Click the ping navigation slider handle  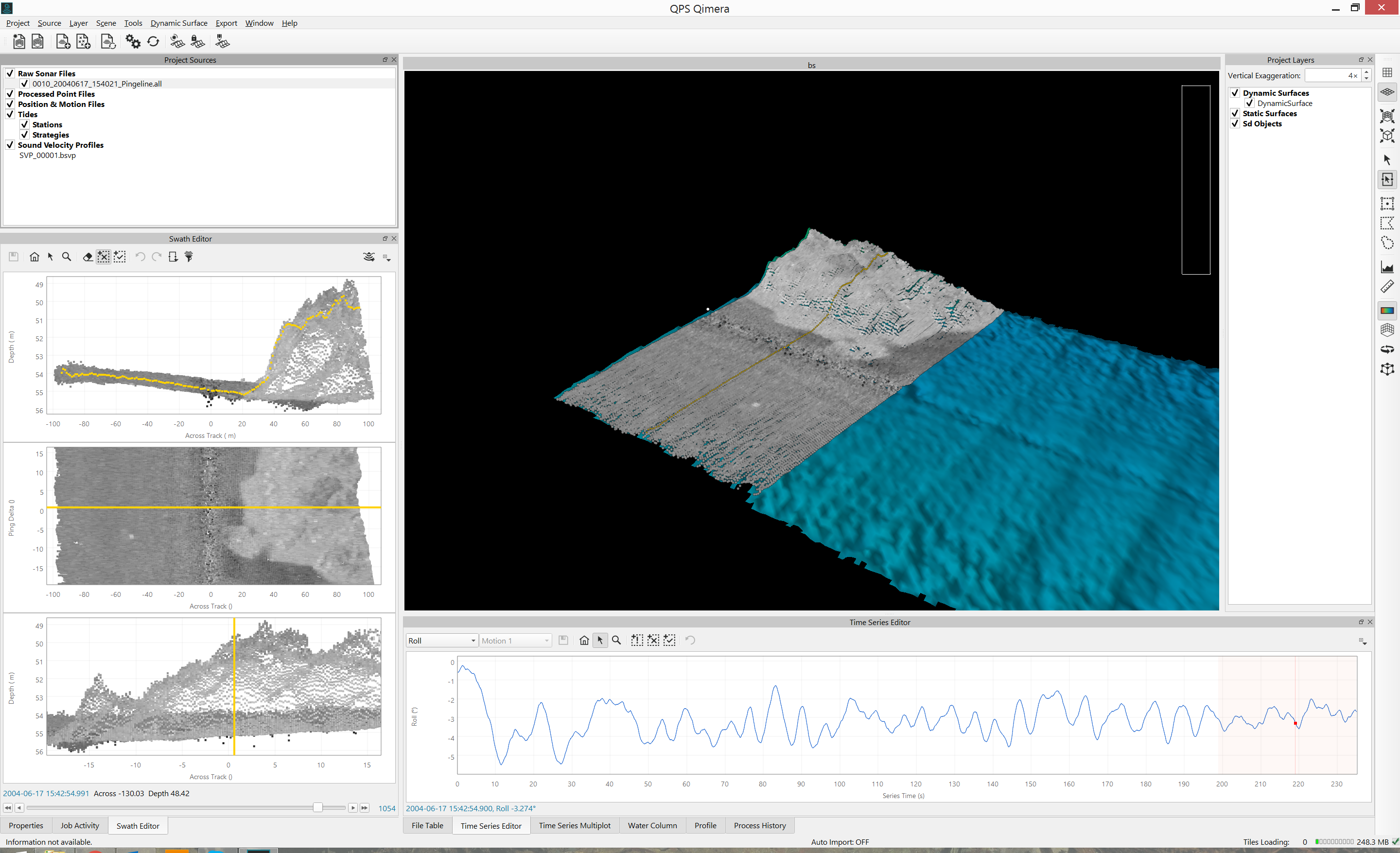(x=317, y=808)
